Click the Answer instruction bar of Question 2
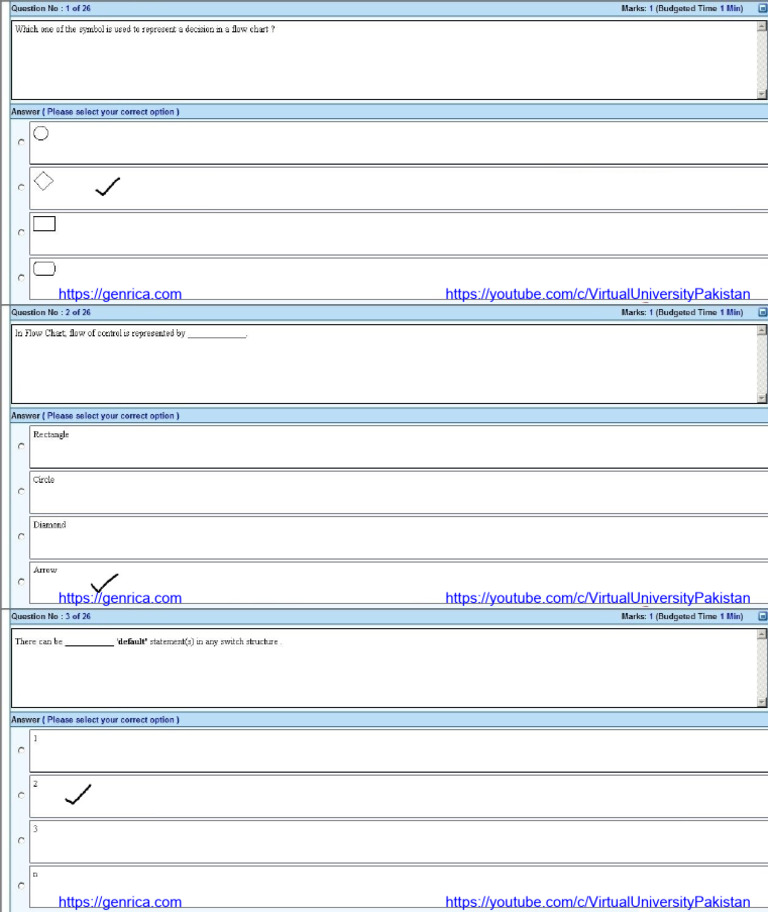This screenshot has height=912, width=768. [389, 416]
